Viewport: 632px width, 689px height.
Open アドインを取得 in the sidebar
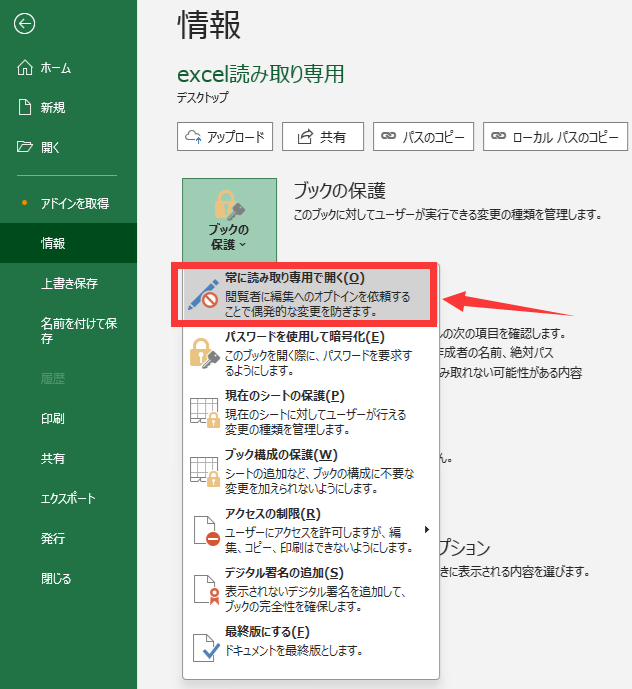pos(74,203)
